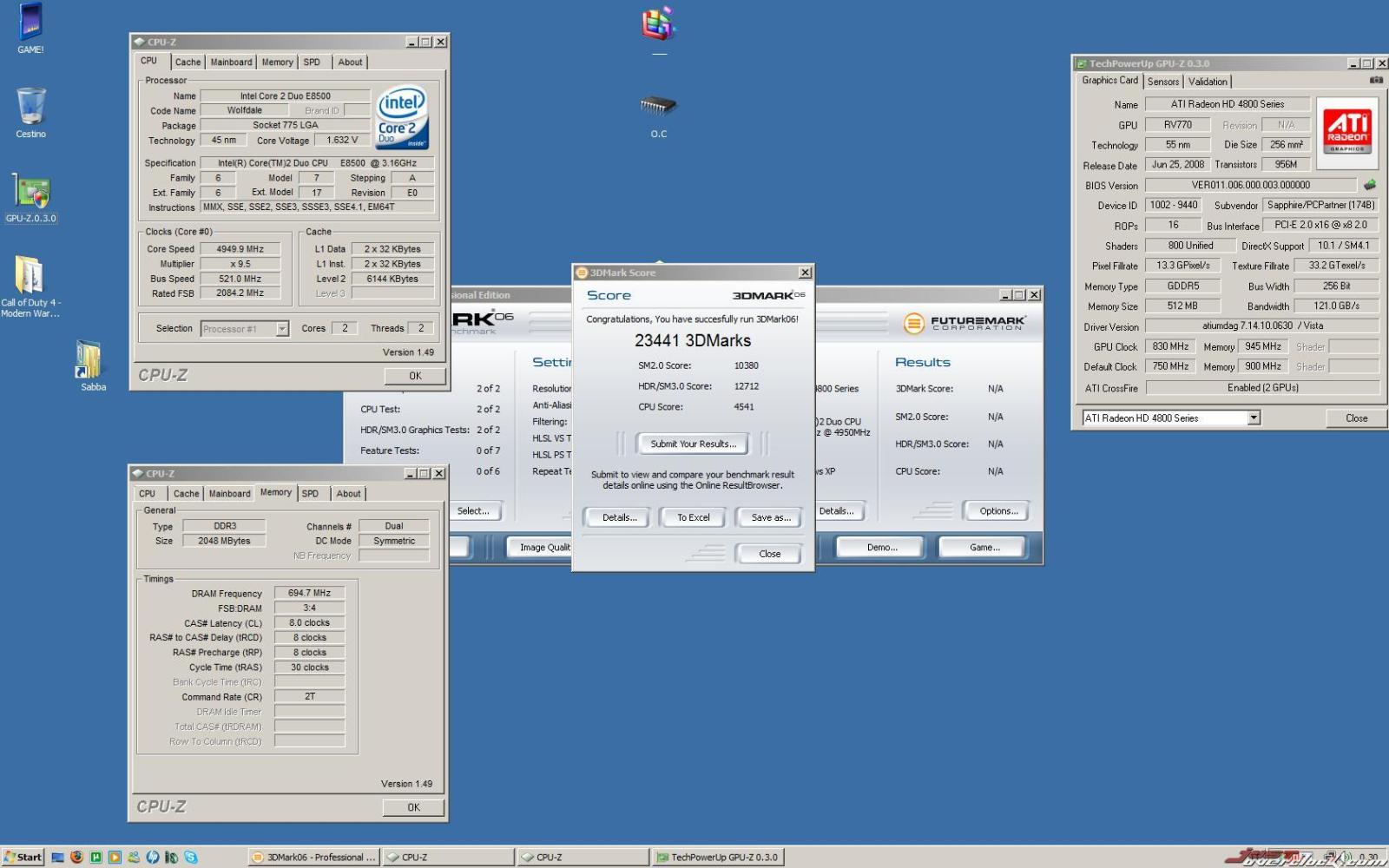
Task: Click OK in bottom CPU-Z memory window
Action: (x=413, y=807)
